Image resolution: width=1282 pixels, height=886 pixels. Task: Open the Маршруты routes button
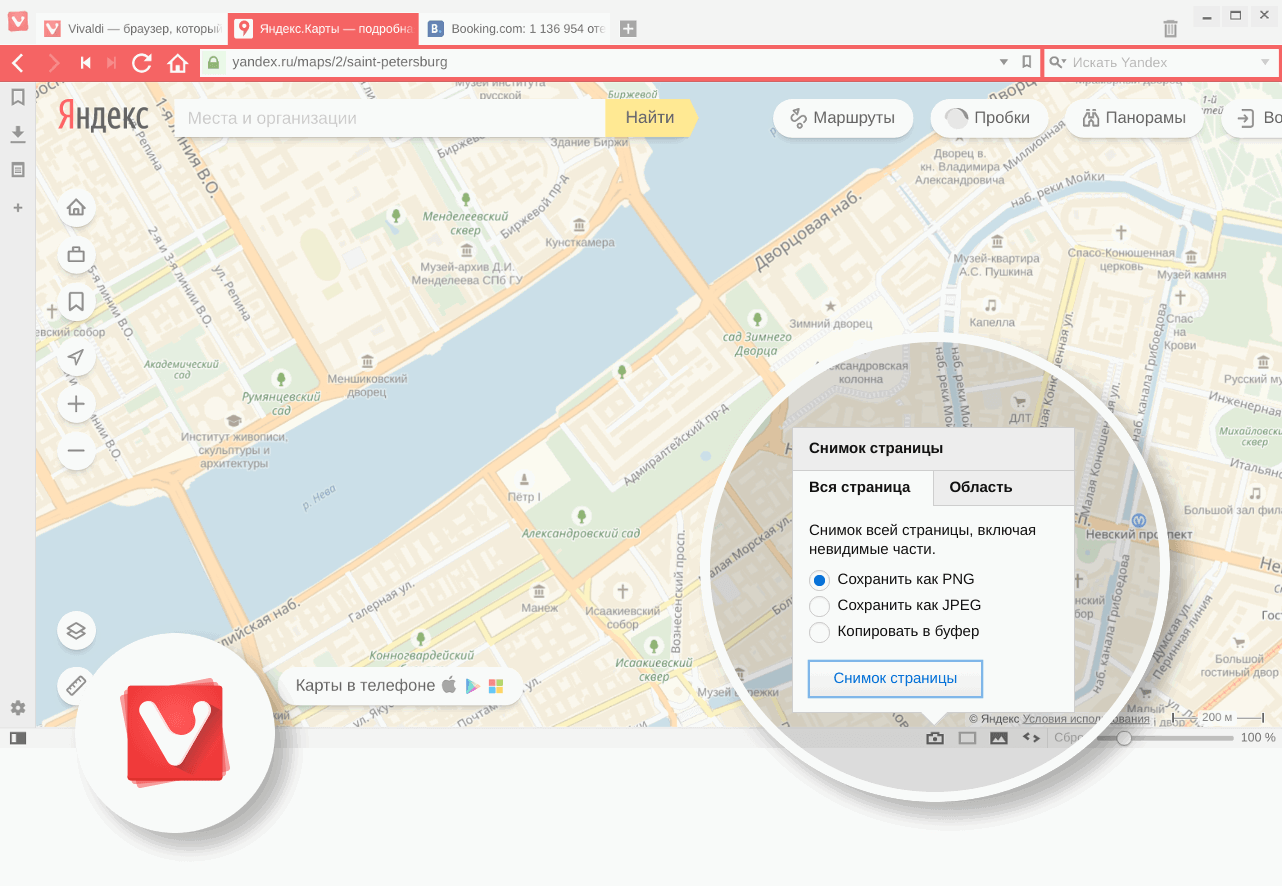(x=842, y=118)
